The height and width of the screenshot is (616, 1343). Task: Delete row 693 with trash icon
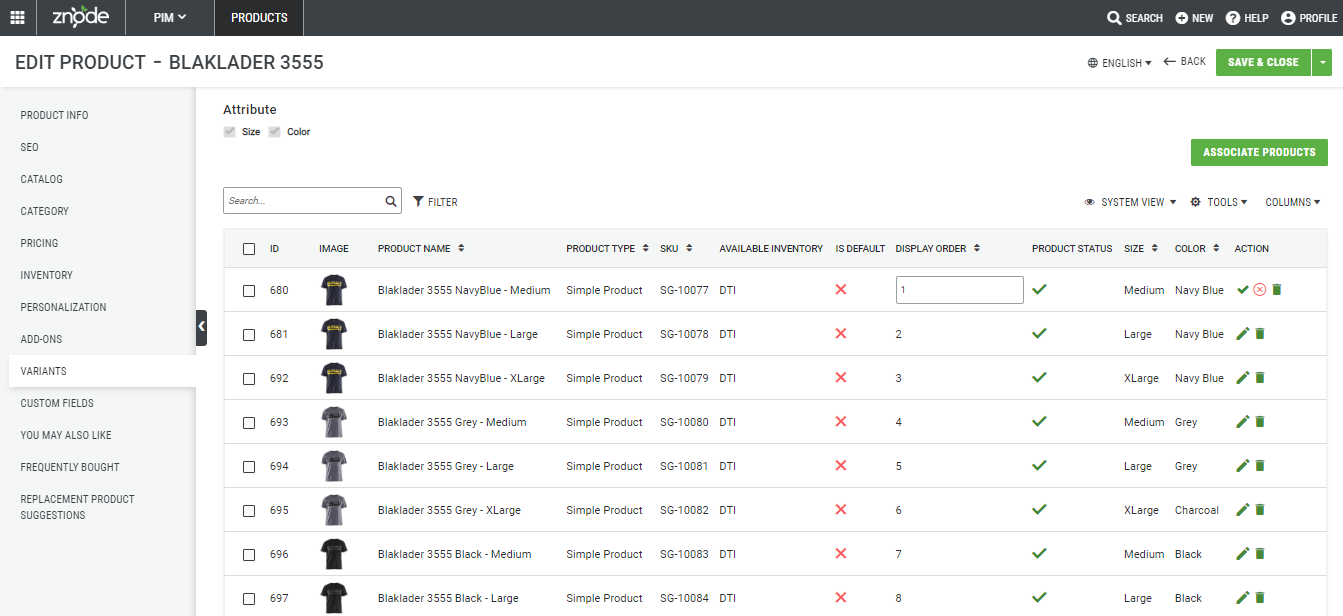[1260, 422]
